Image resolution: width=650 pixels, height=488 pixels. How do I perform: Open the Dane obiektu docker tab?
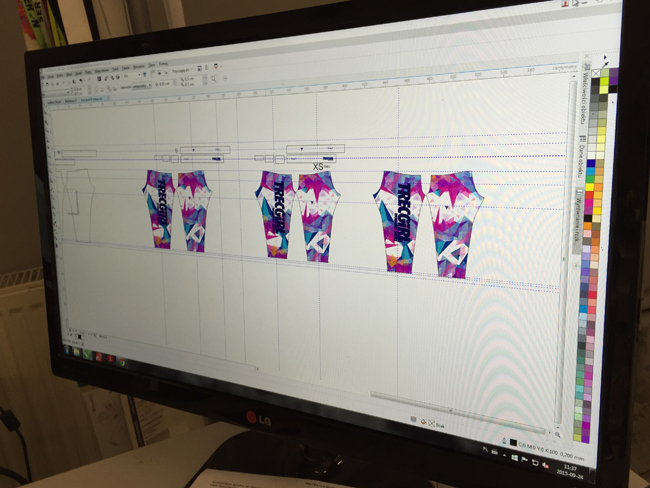(582, 159)
